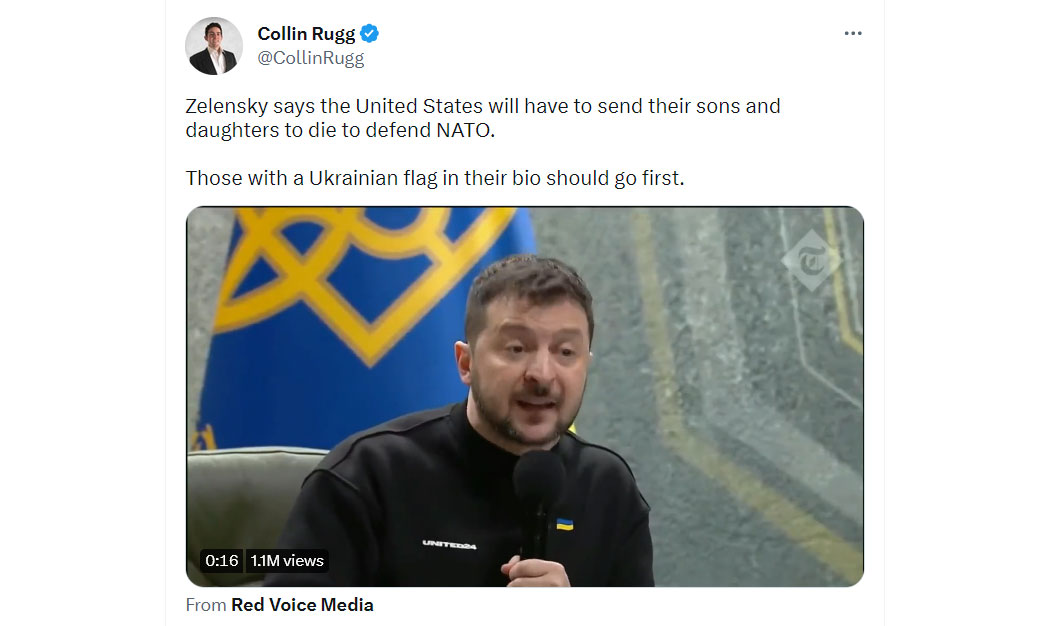Screen dimensions: 1050x626
Task: Click the From label below the video
Action: (206, 605)
